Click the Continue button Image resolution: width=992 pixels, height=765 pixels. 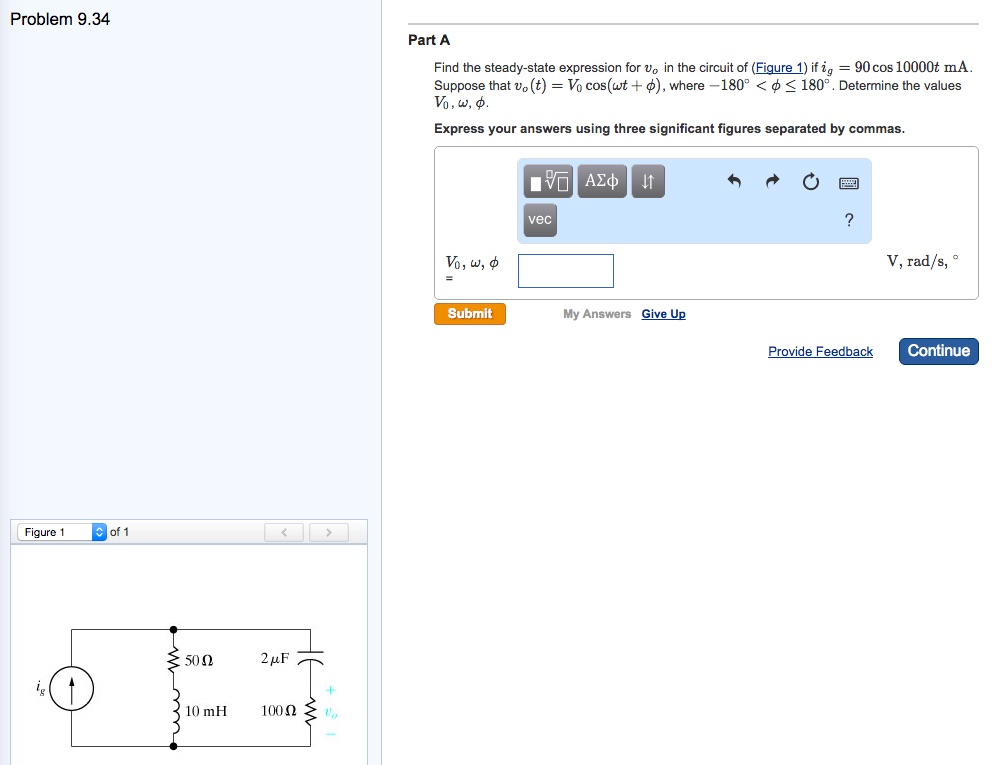pyautogui.click(x=937, y=351)
